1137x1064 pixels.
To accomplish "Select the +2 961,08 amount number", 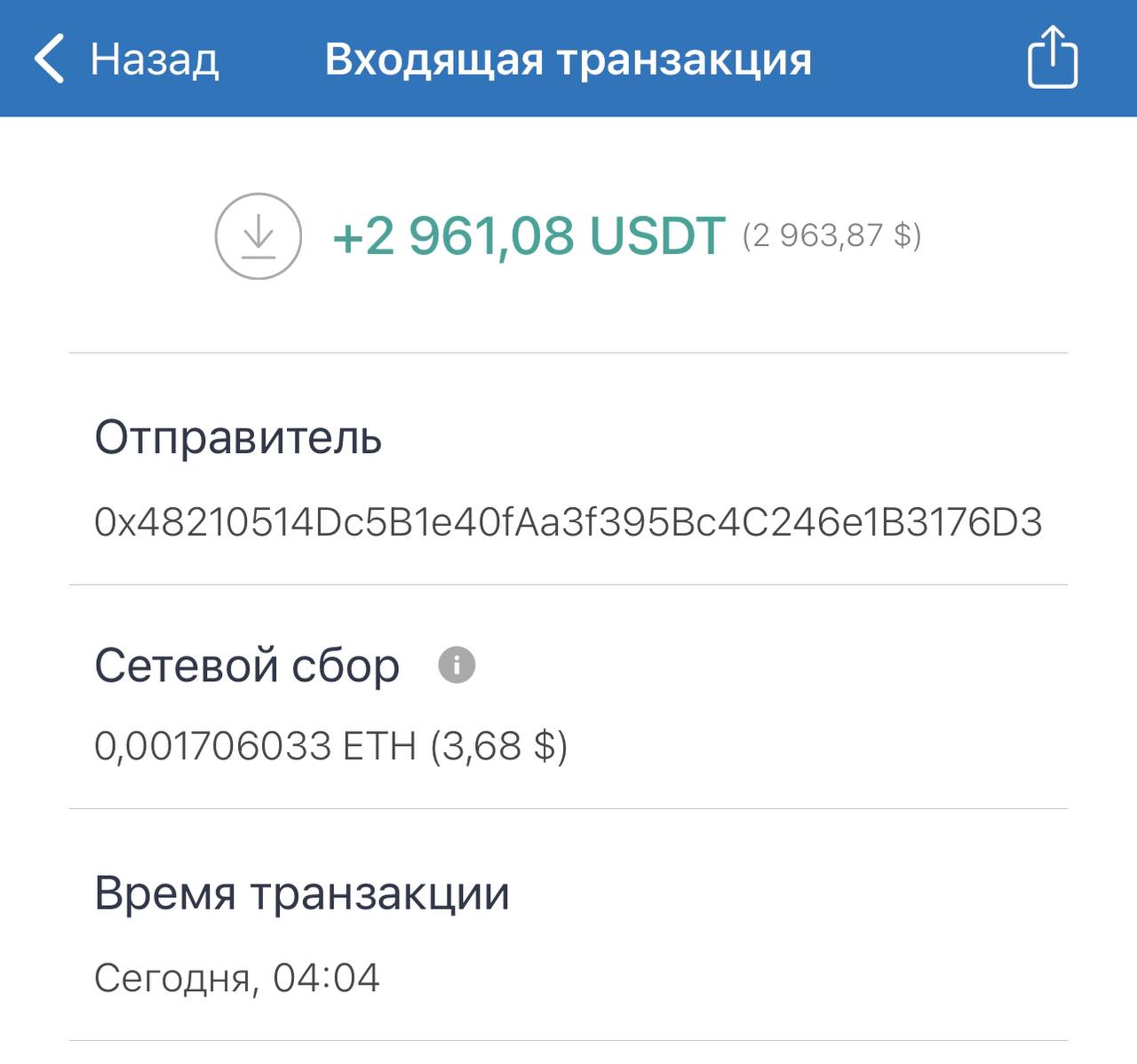I will pos(453,236).
